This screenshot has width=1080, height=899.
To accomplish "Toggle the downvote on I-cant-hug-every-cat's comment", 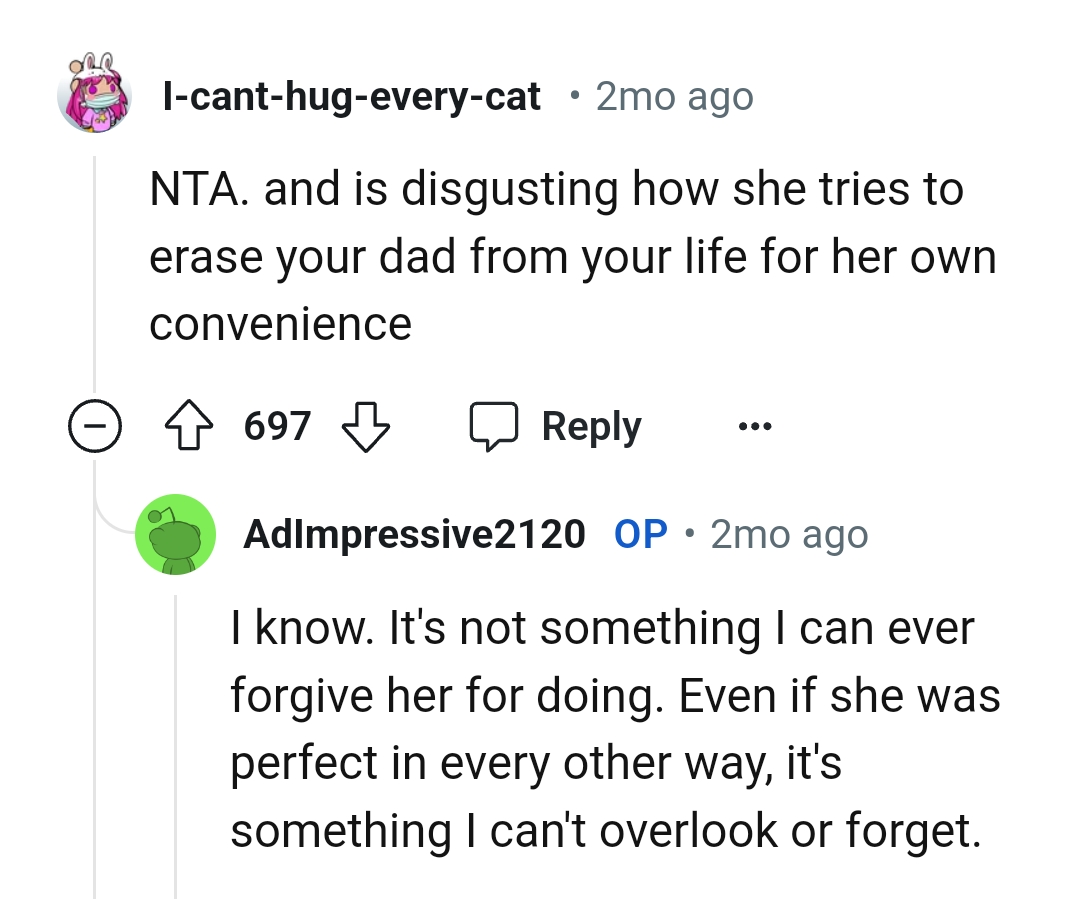I will (364, 425).
